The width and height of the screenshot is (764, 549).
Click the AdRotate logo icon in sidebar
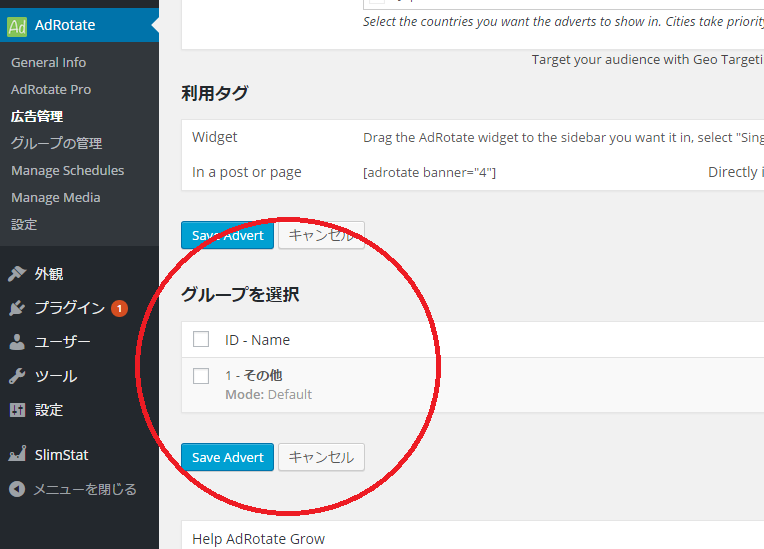click(17, 25)
